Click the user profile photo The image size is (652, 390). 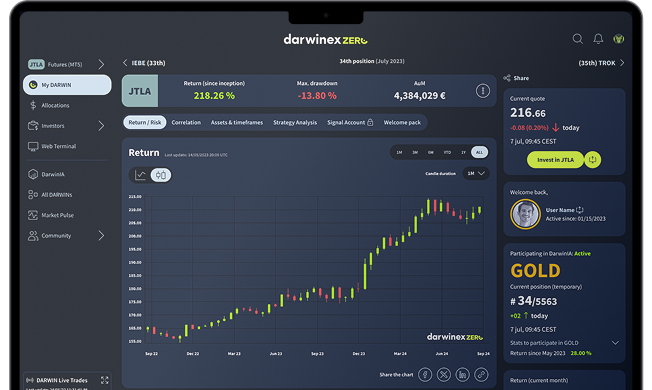[525, 214]
